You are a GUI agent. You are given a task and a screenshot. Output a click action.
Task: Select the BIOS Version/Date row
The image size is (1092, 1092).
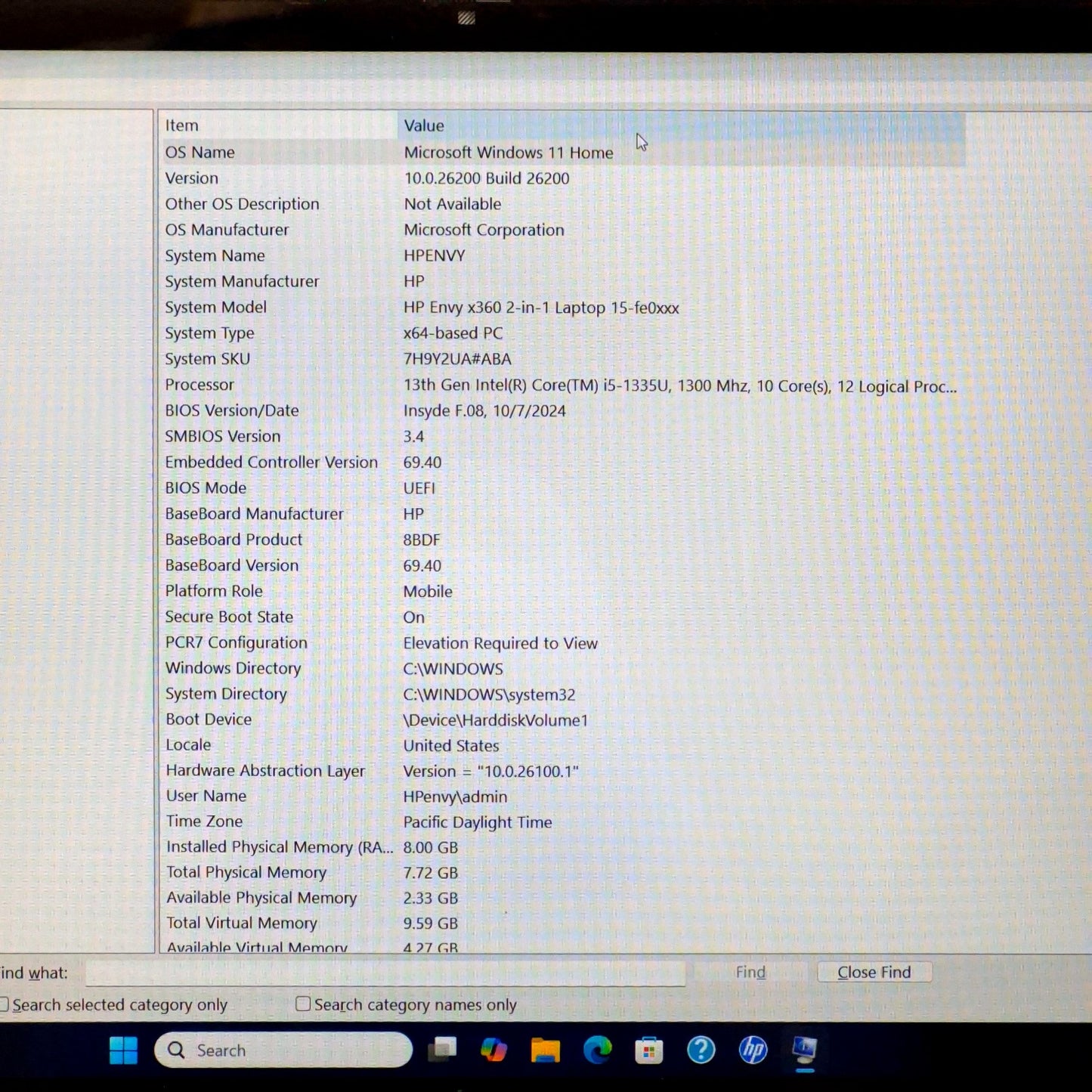click(x=562, y=410)
